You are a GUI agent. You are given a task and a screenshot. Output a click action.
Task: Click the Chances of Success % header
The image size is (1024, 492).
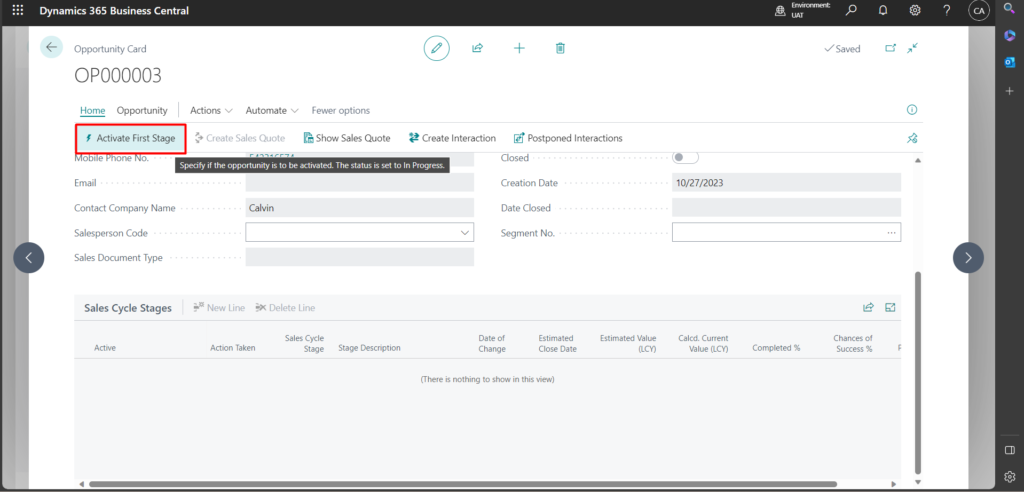(853, 344)
